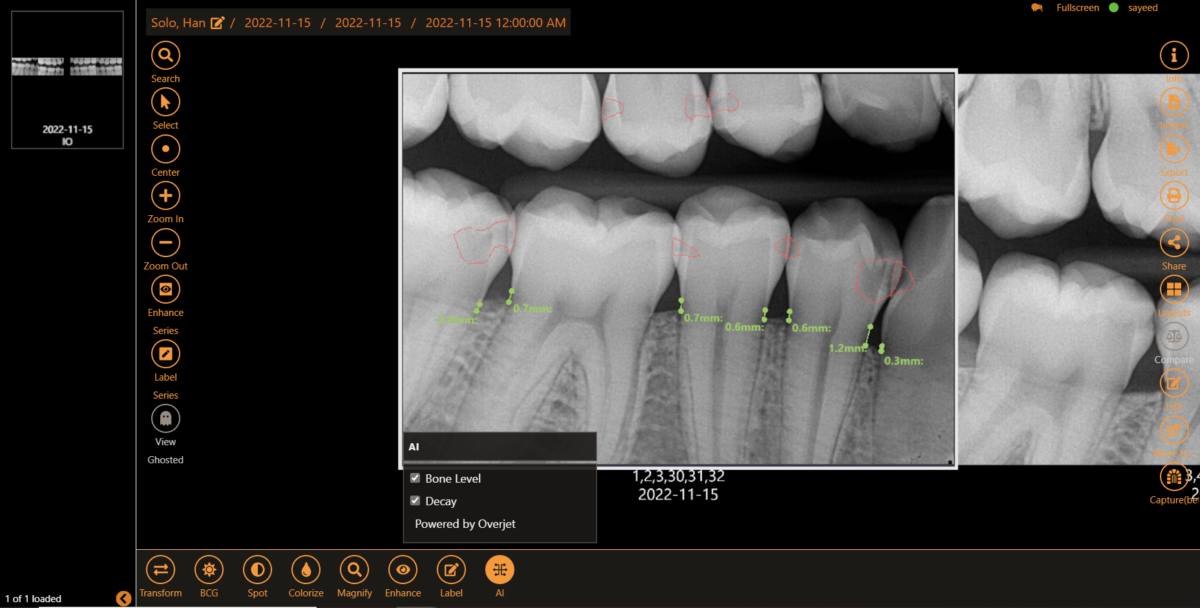Select the Magnify tool
The width and height of the screenshot is (1200, 608).
pos(354,570)
